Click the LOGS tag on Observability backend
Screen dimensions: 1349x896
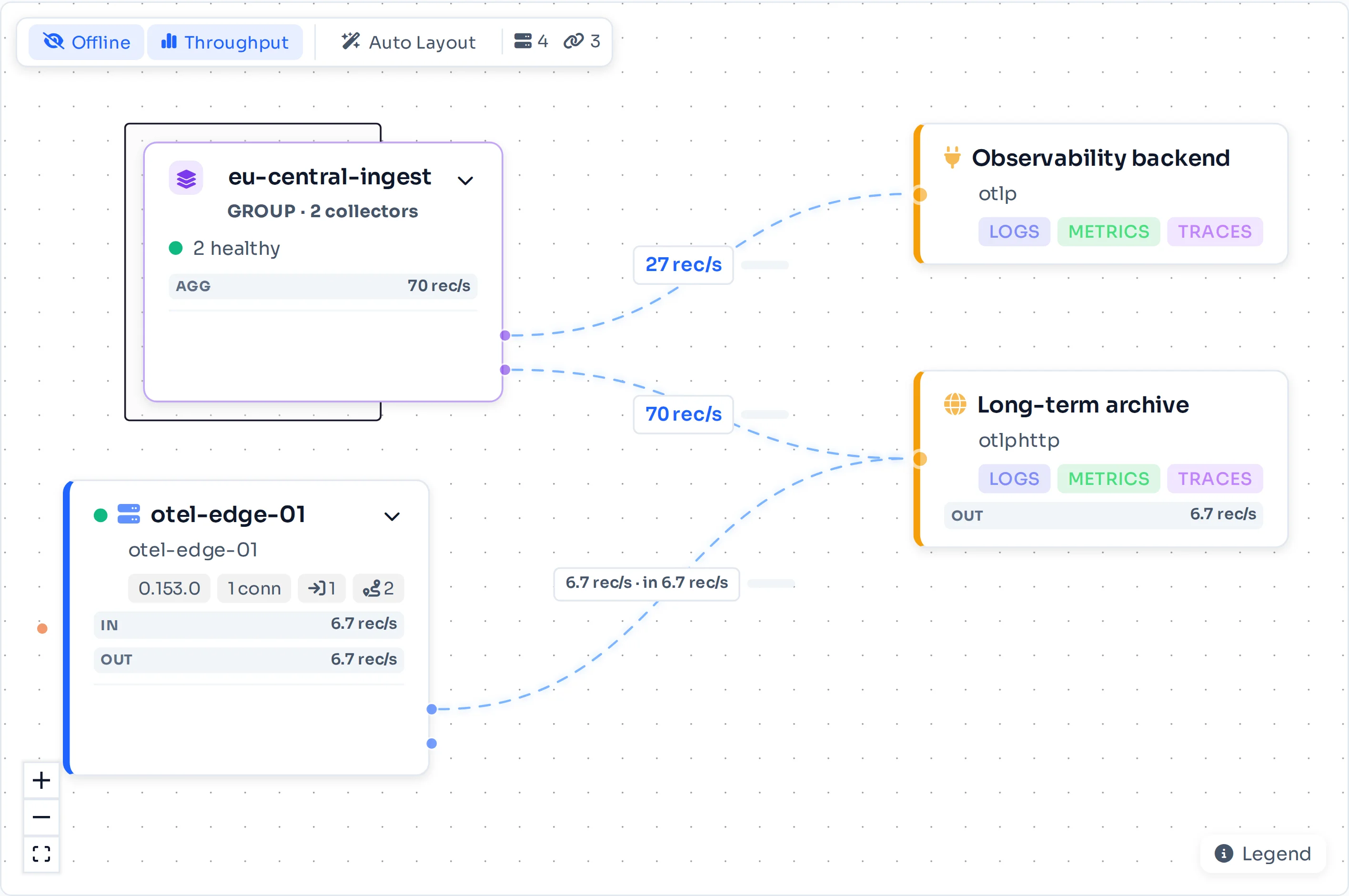(1014, 232)
